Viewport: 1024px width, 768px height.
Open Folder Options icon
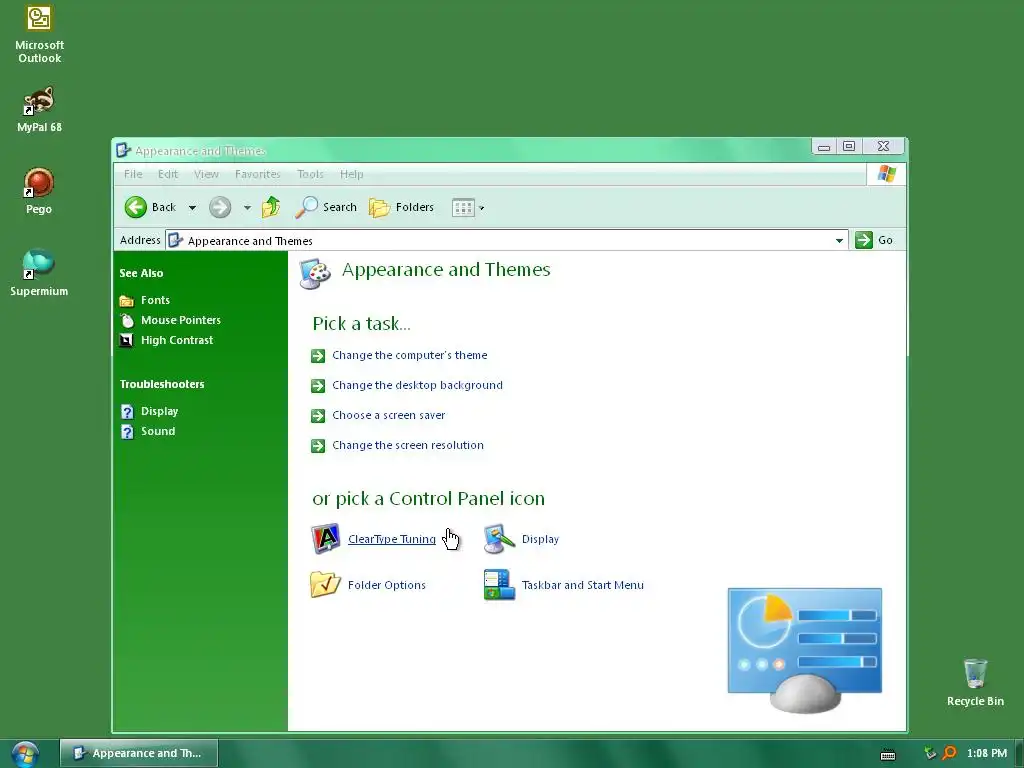click(325, 584)
